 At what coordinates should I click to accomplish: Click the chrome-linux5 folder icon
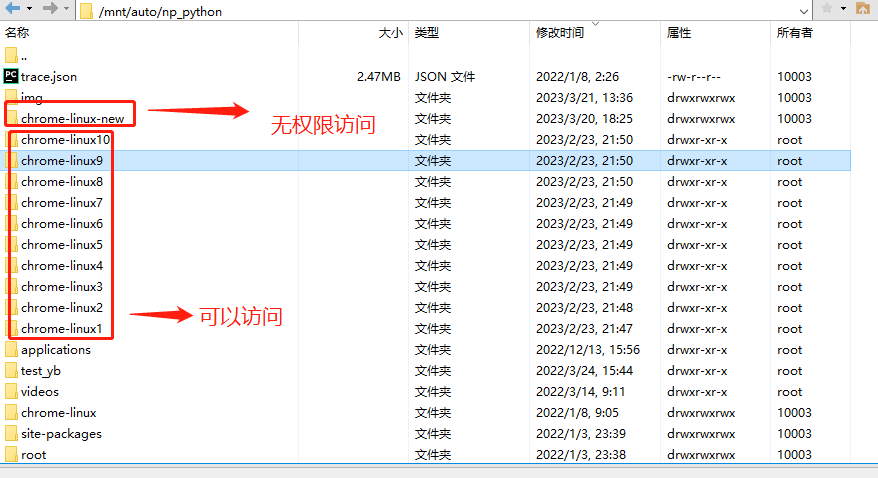11,244
